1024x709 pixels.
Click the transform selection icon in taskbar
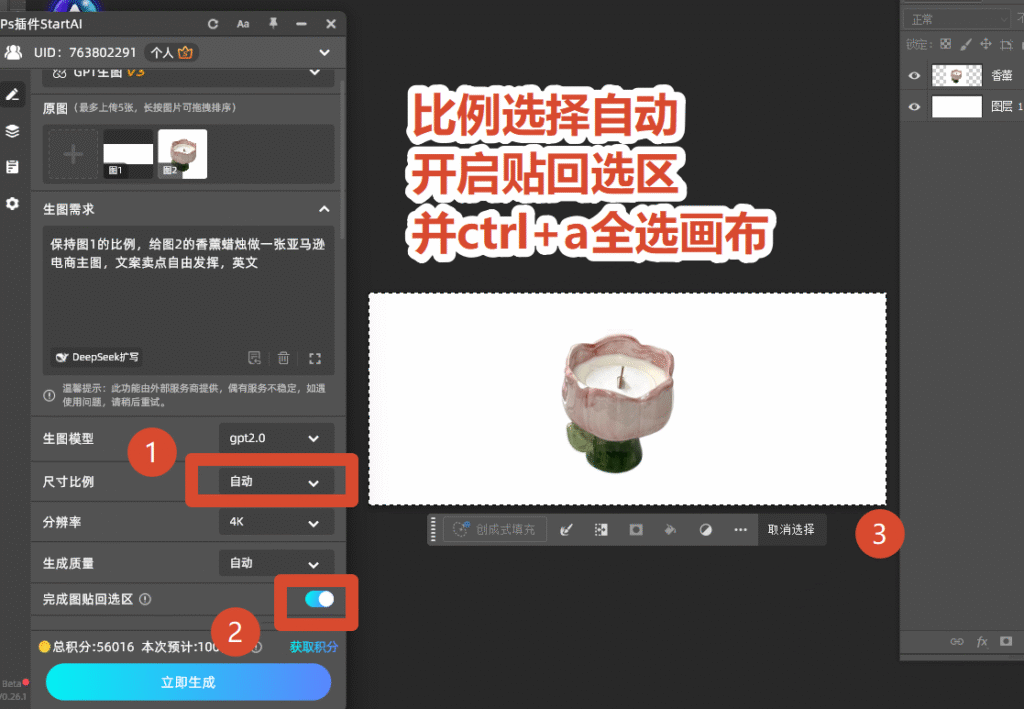tap(601, 529)
